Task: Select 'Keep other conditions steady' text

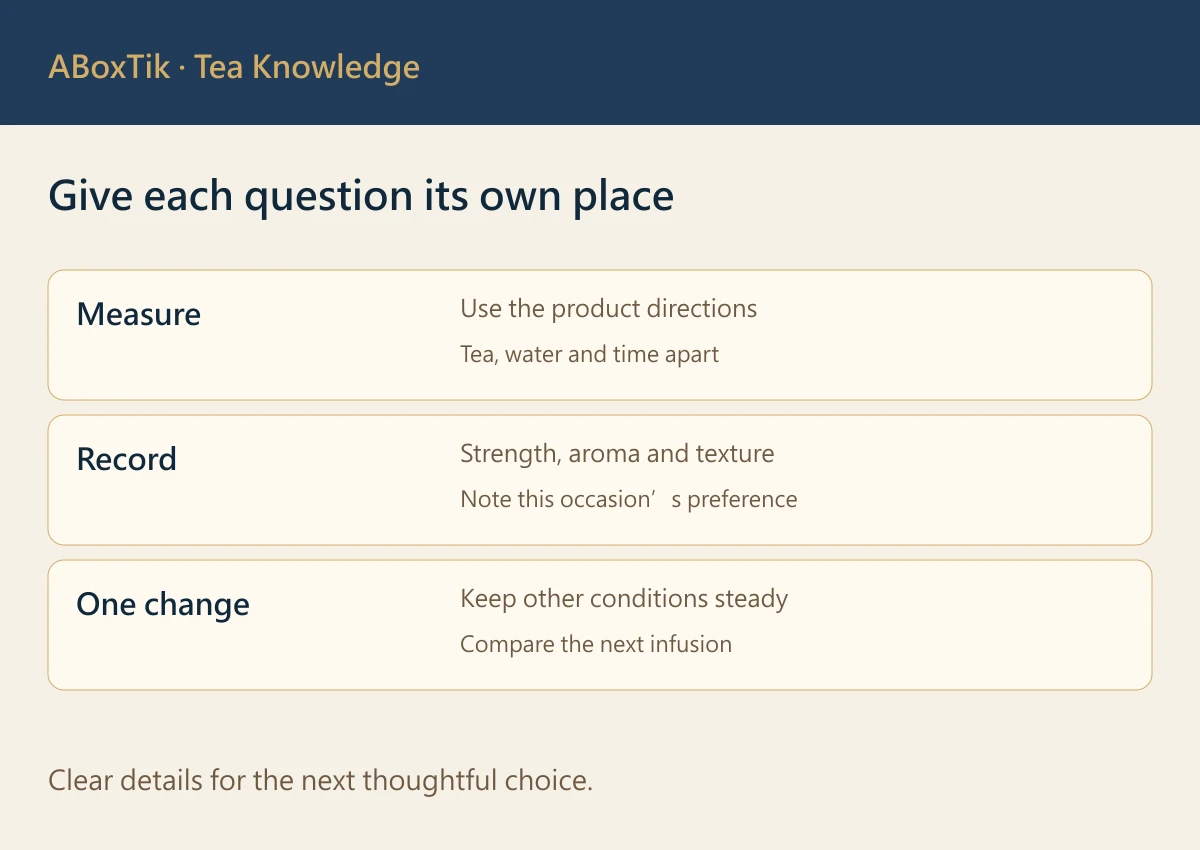Action: pyautogui.click(x=624, y=599)
